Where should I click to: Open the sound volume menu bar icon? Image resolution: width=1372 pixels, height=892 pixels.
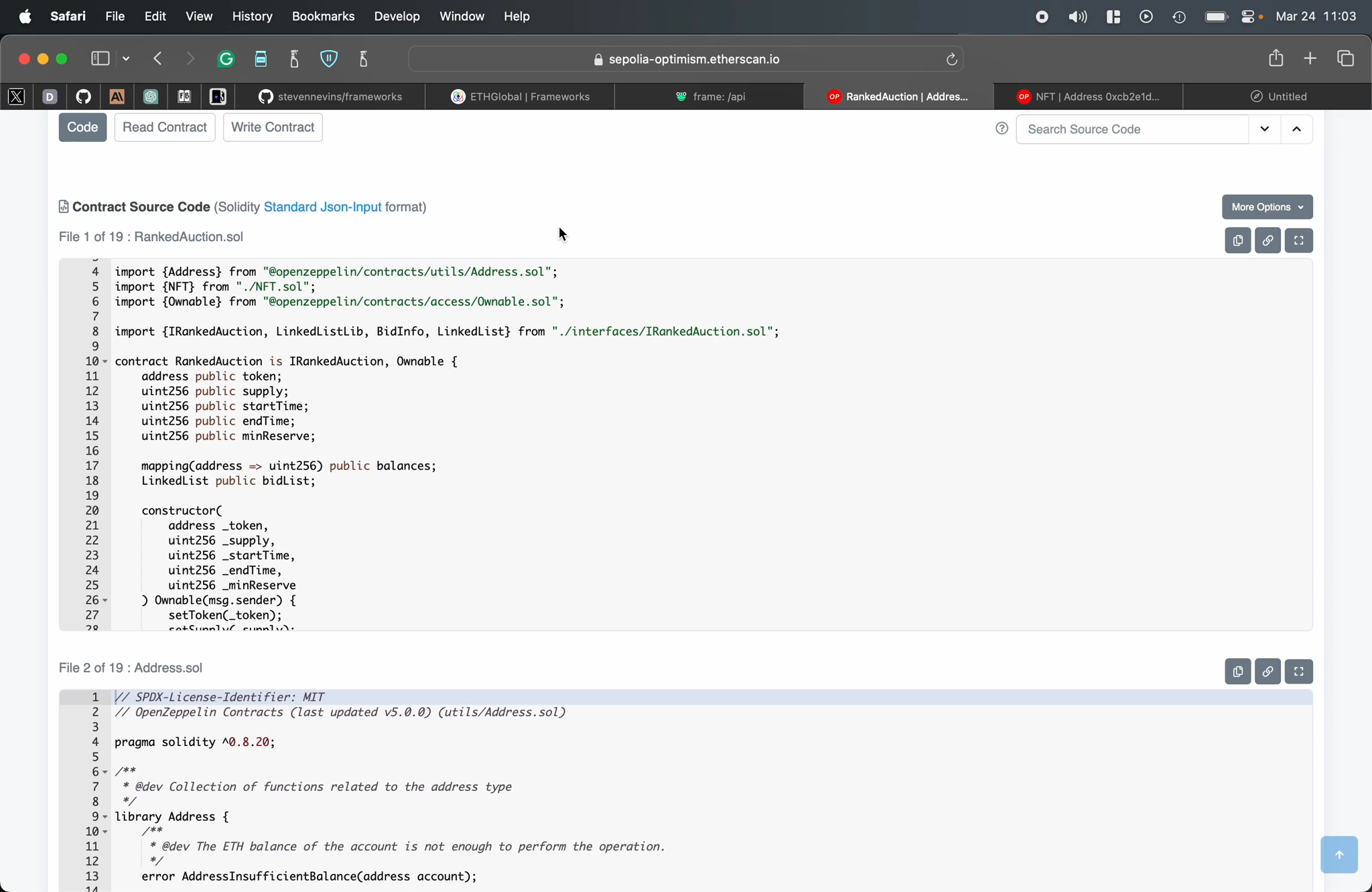pos(1077,17)
